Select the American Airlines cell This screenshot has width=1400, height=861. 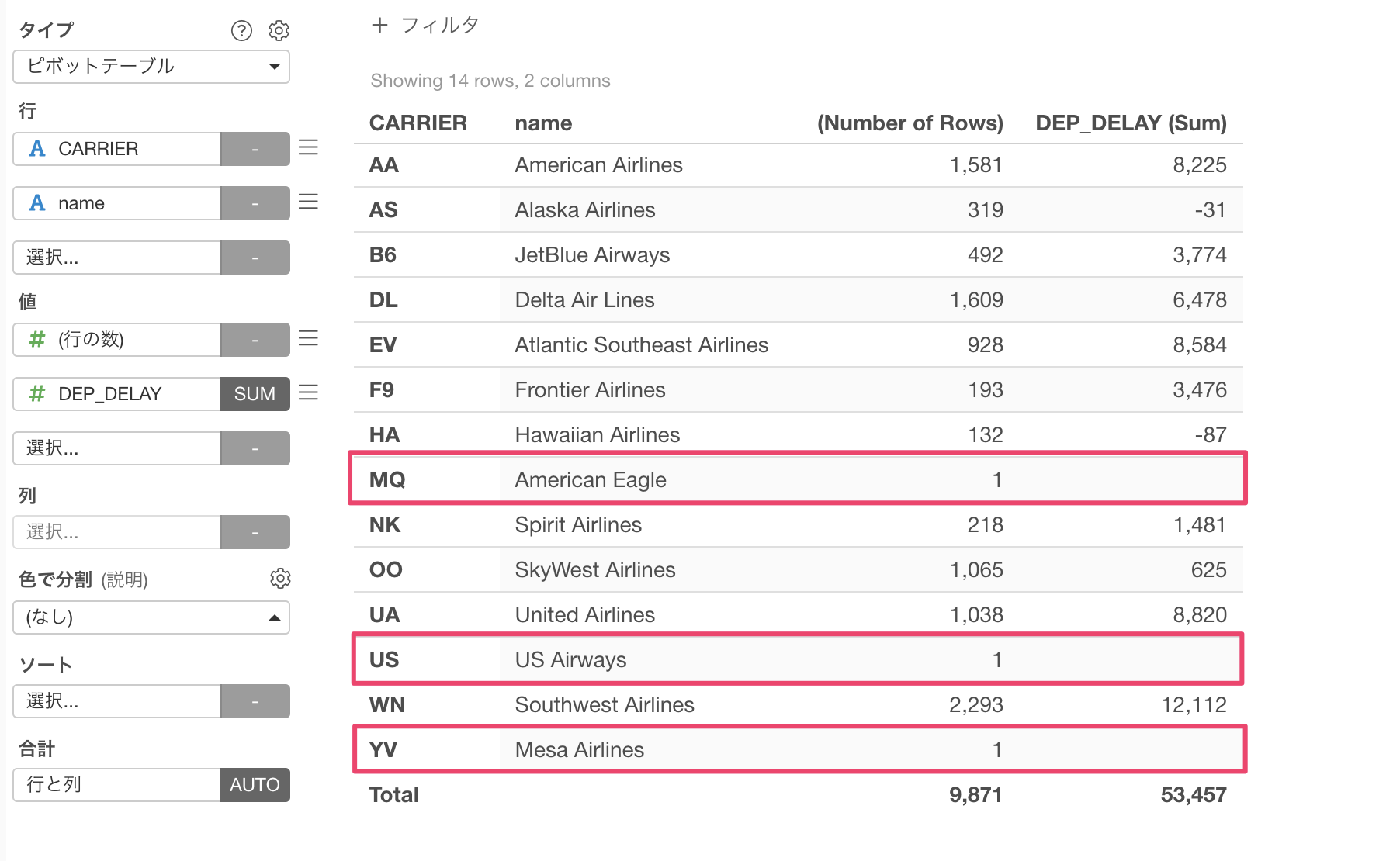599,165
